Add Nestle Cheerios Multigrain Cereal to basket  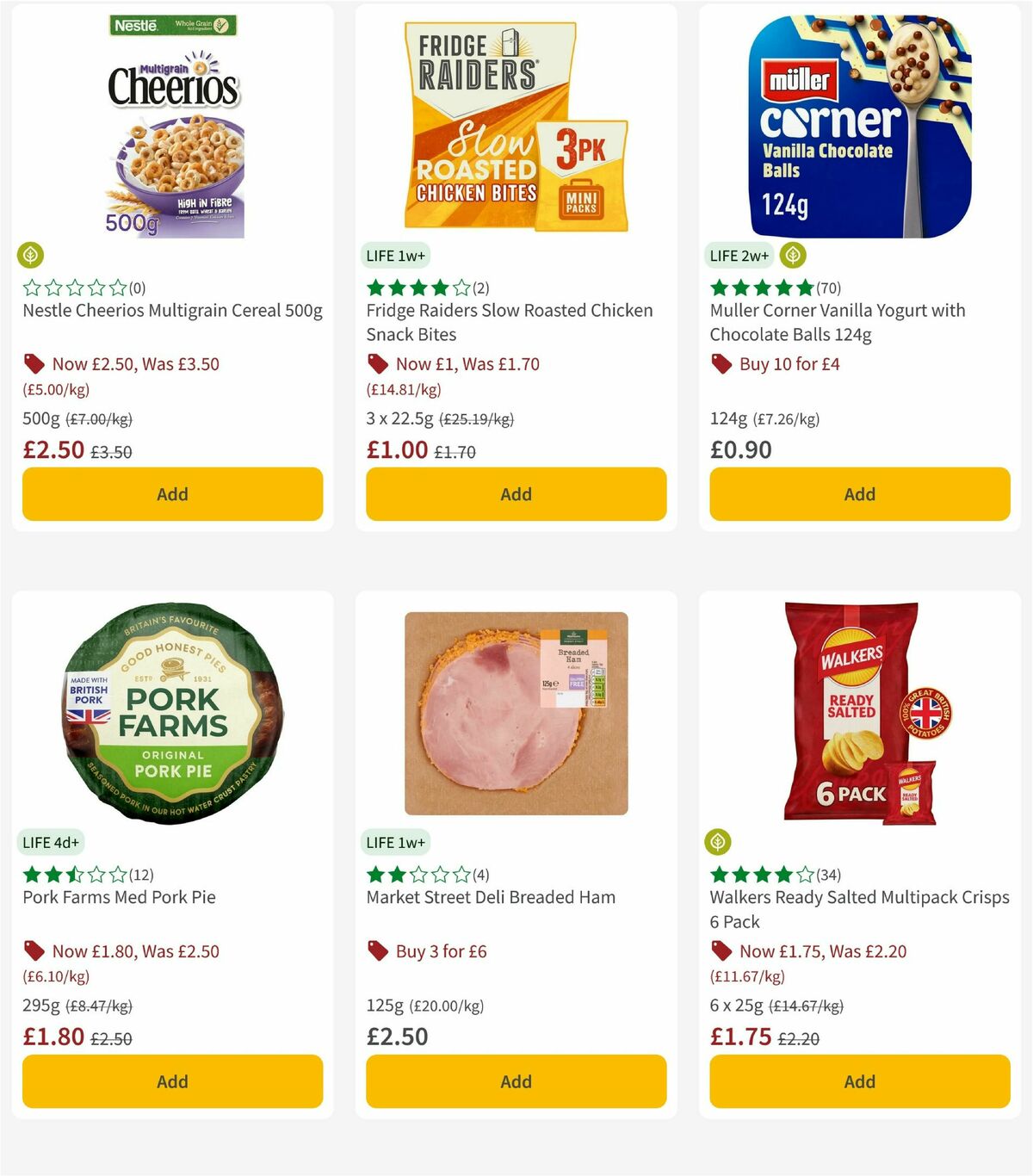click(172, 494)
